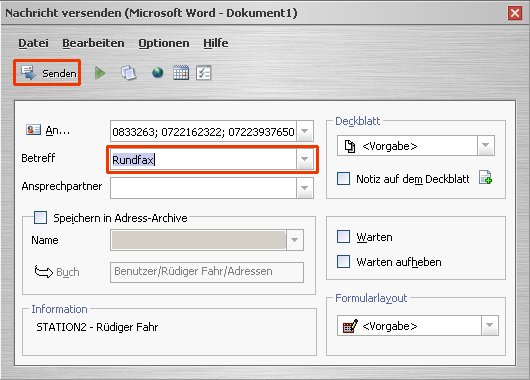
Task: Open the Optionen menu
Action: [x=164, y=43]
